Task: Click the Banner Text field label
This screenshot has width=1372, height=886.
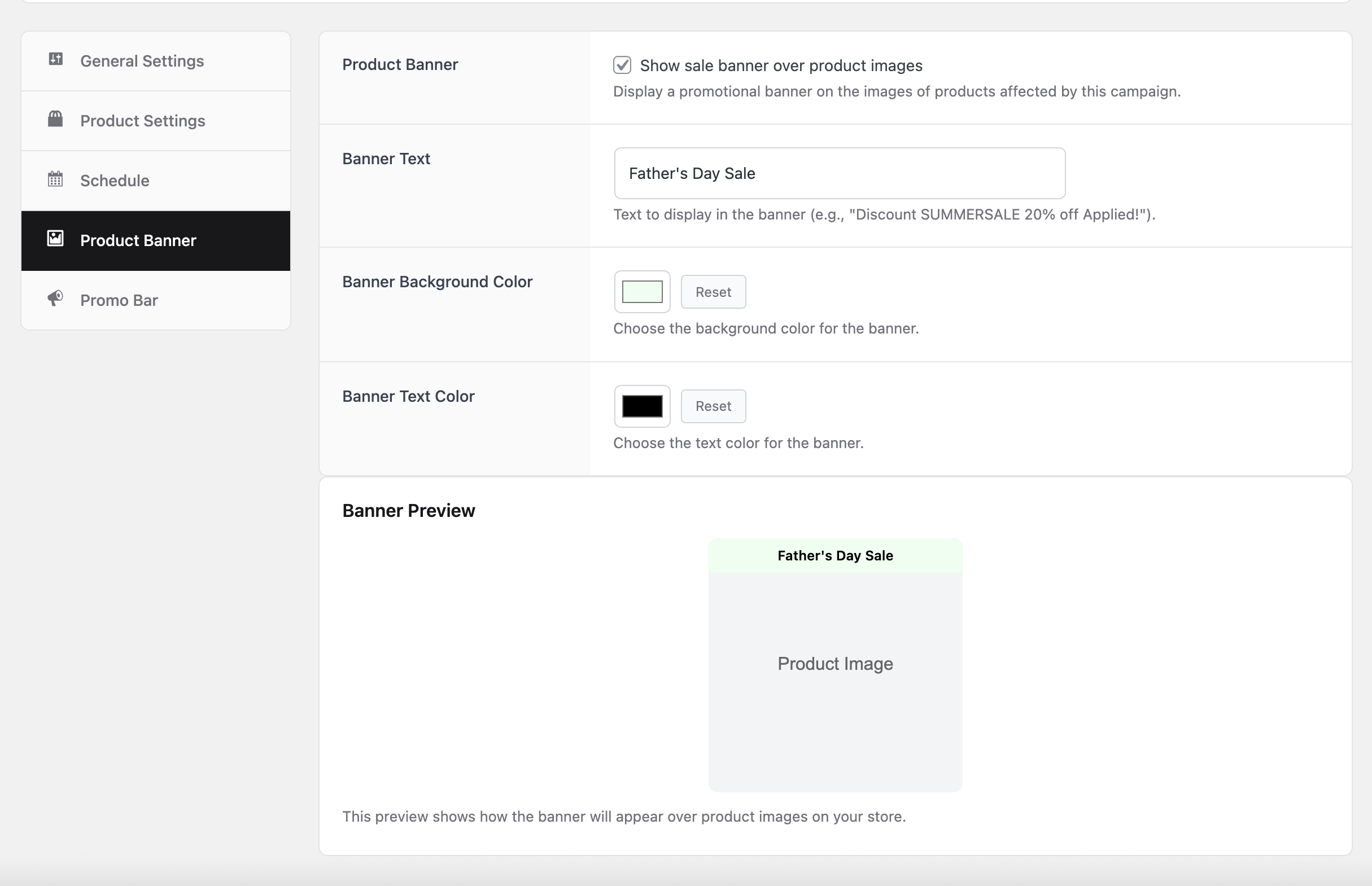Action: [x=386, y=159]
